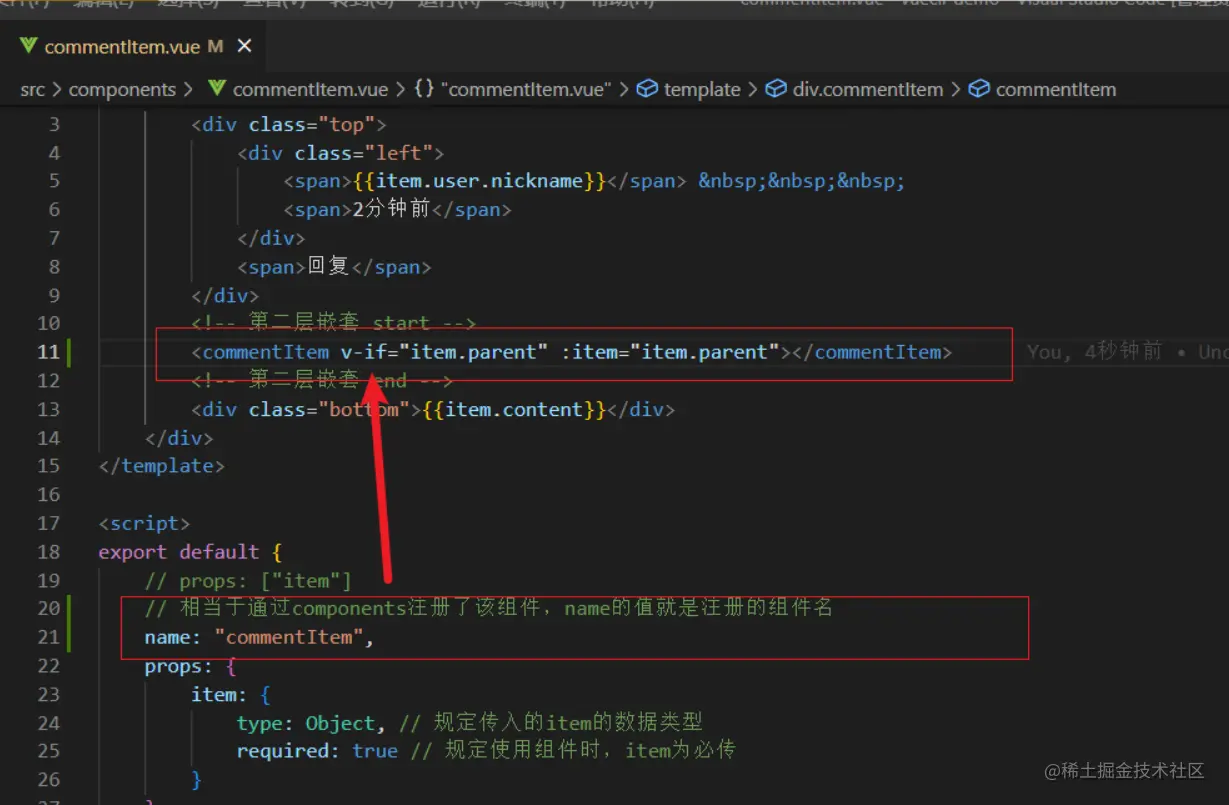The width and height of the screenshot is (1229, 805).
Task: Click the "回复" span text on line 8
Action: (x=329, y=267)
